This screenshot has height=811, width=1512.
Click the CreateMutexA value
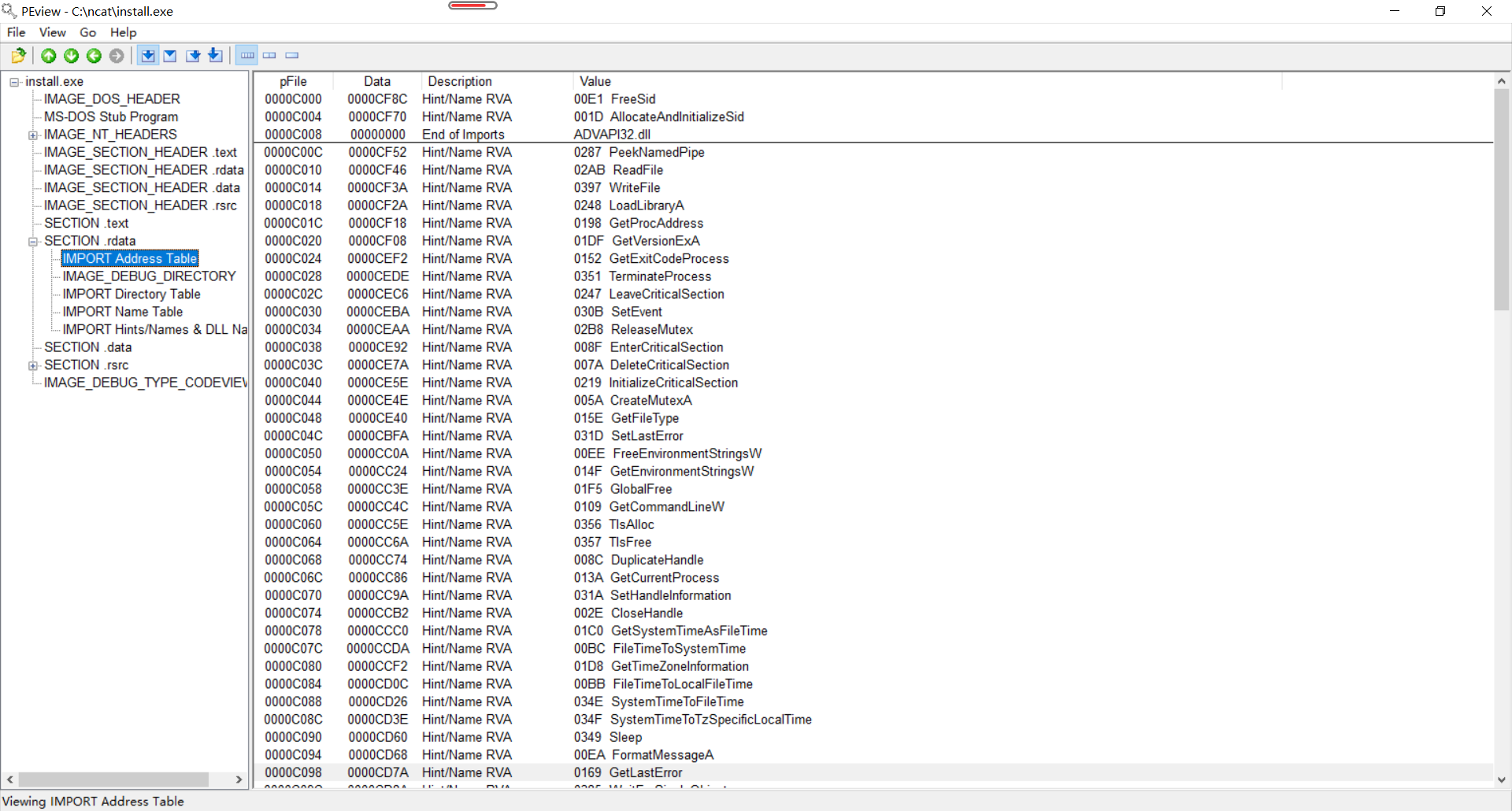632,400
